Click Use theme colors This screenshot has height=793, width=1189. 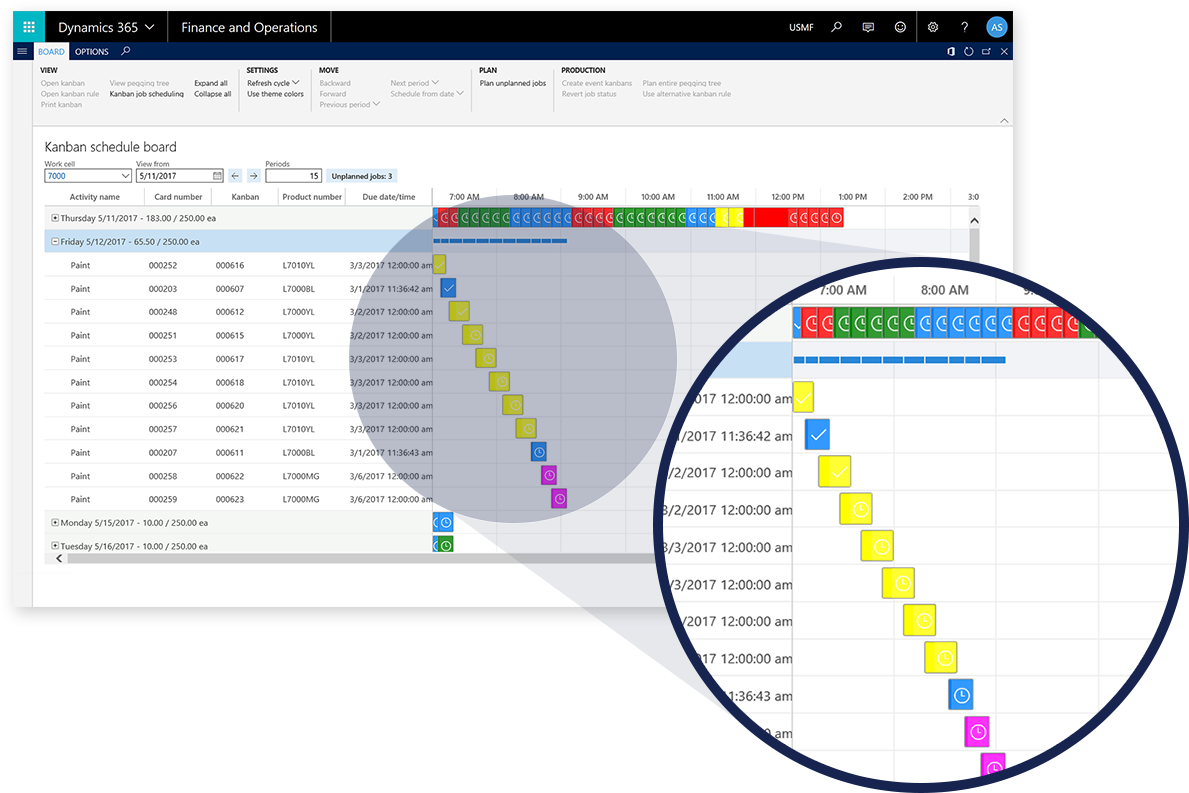point(275,94)
